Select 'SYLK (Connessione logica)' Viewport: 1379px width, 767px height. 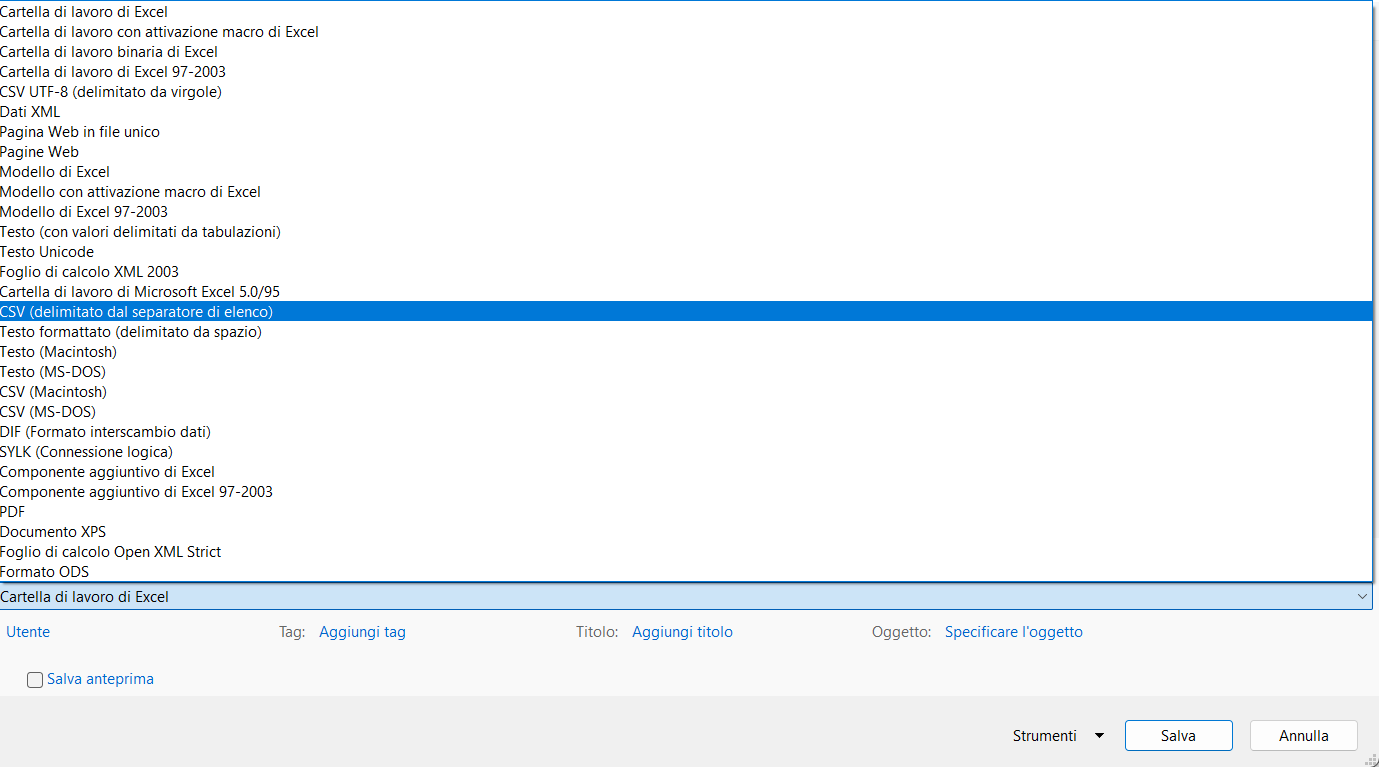686,452
